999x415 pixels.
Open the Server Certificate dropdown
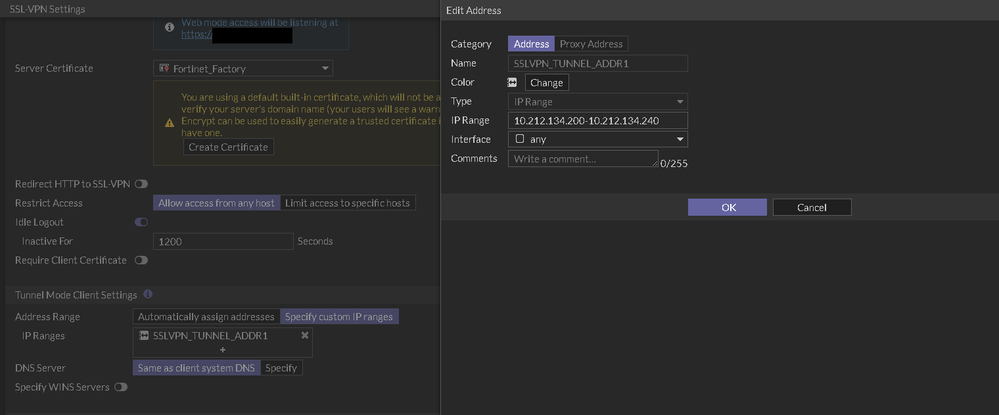click(244, 68)
